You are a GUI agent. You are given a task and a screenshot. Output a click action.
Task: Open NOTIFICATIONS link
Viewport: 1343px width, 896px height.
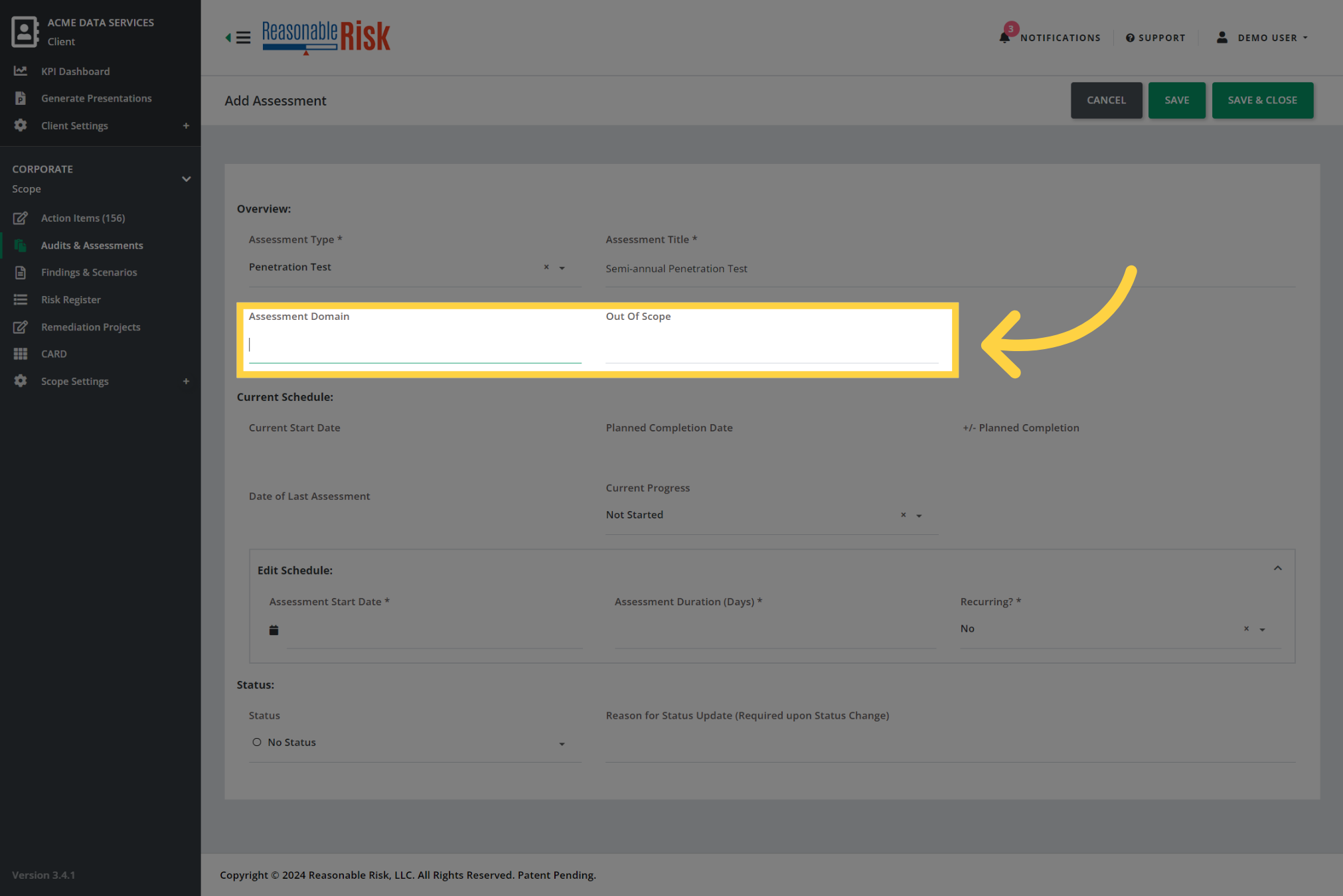[x=1060, y=38]
